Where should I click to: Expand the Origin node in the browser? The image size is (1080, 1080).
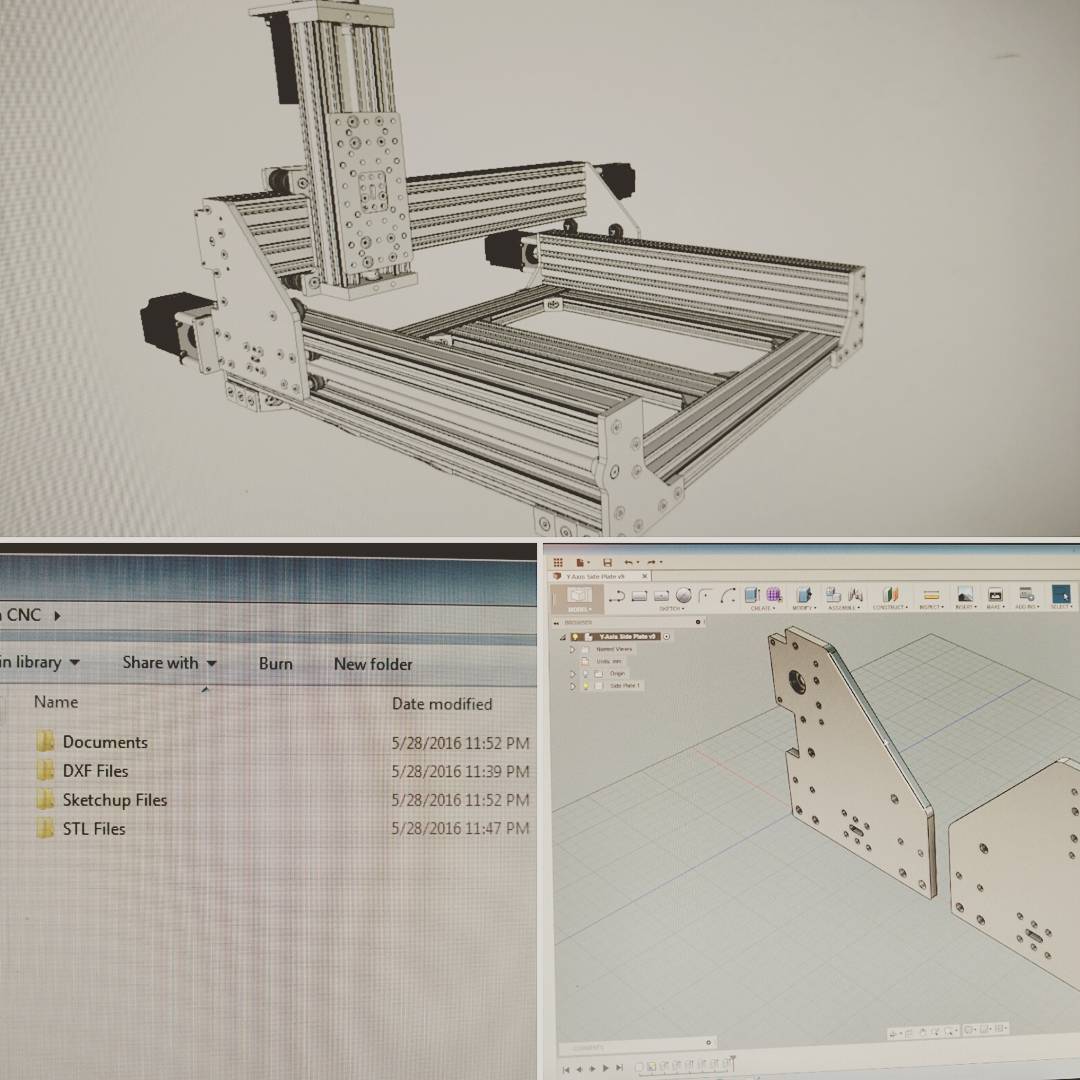point(573,674)
